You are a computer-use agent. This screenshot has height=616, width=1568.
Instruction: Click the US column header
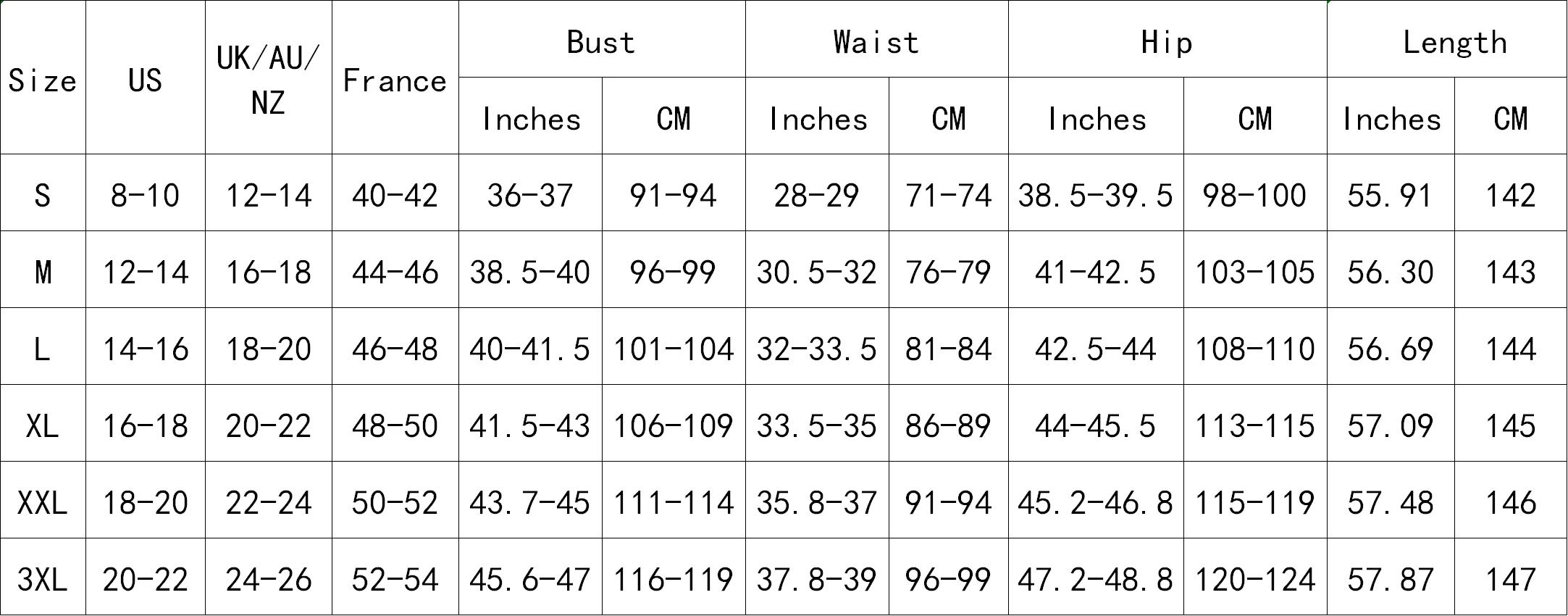pos(146,78)
